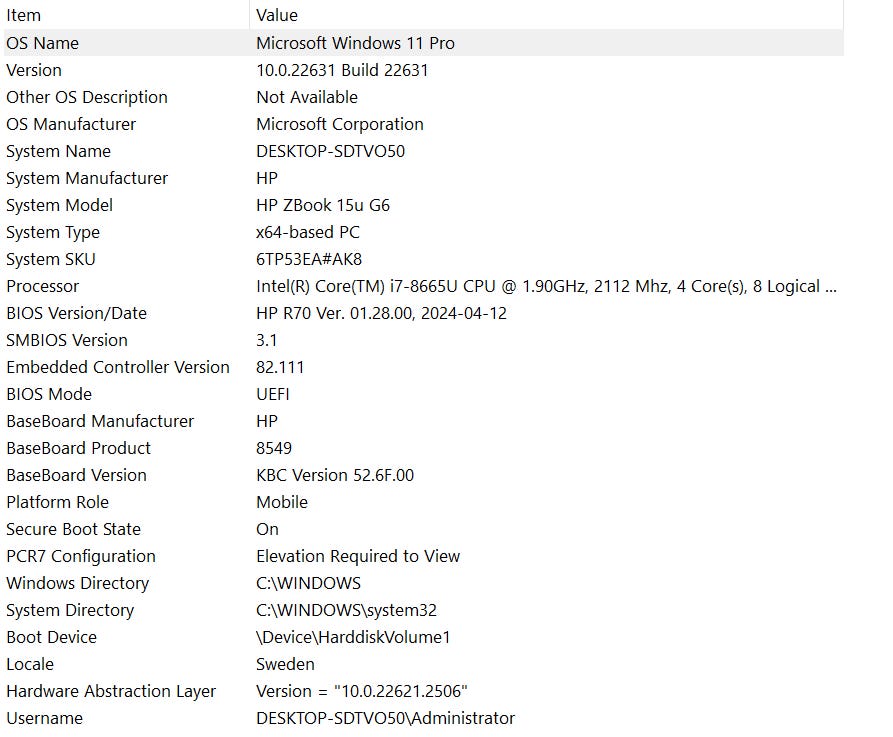Click the 6TP53EA#AK8 value
This screenshot has height=737, width=893.
[x=309, y=259]
